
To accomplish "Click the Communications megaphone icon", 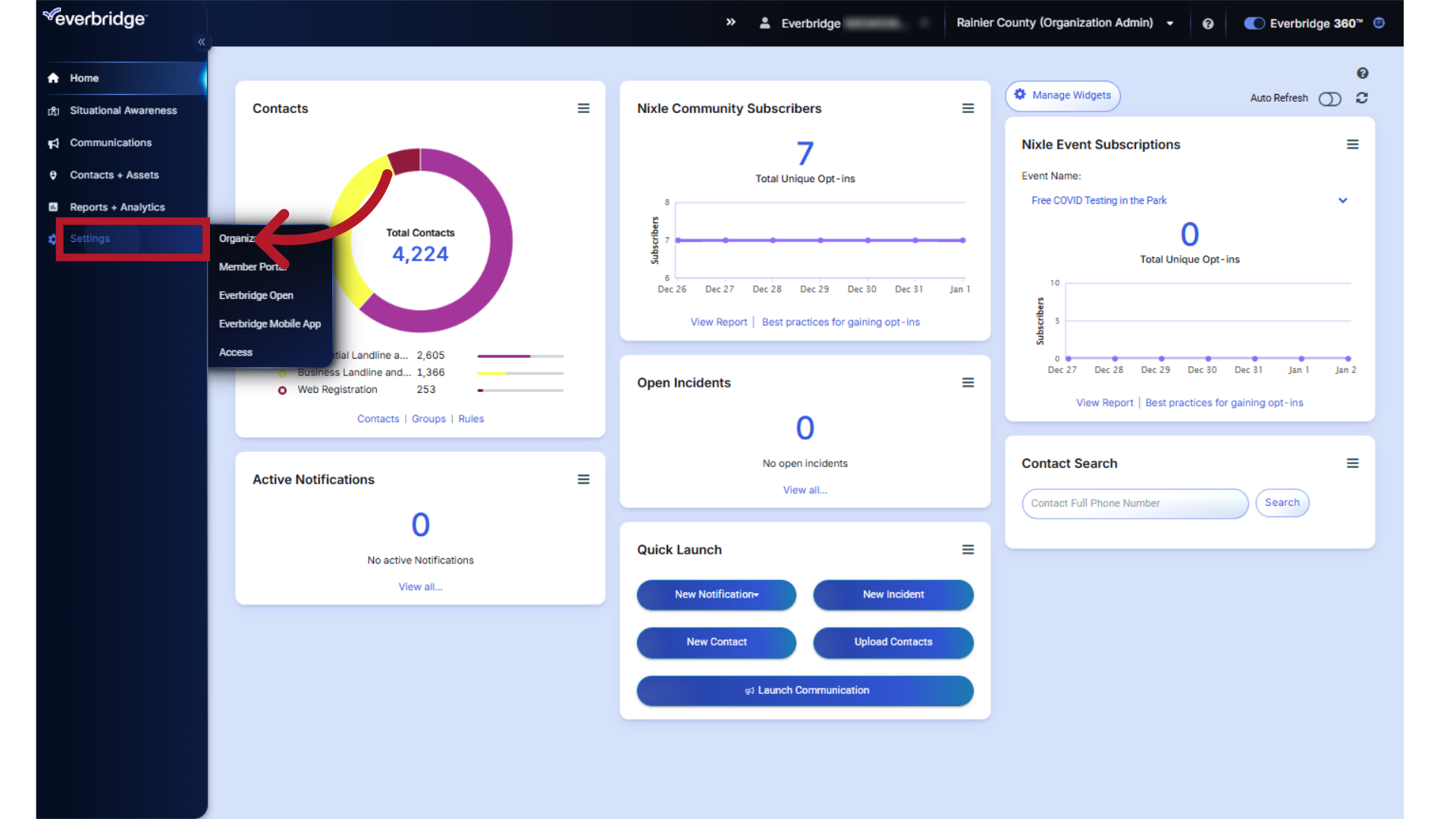I will click(53, 143).
